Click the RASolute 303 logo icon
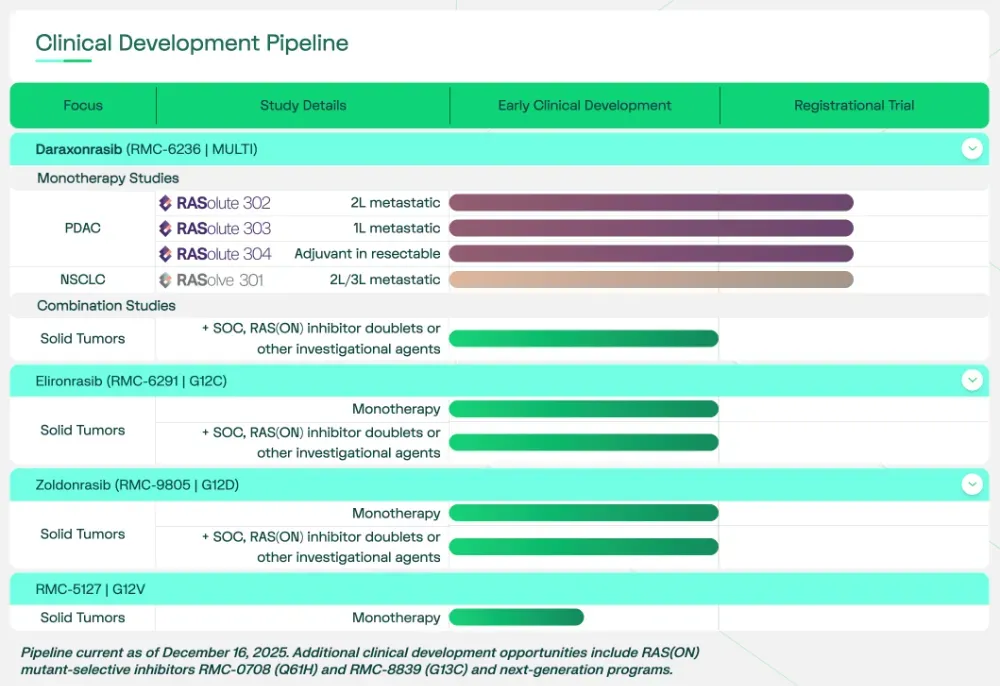The image size is (1000, 686). pos(166,228)
